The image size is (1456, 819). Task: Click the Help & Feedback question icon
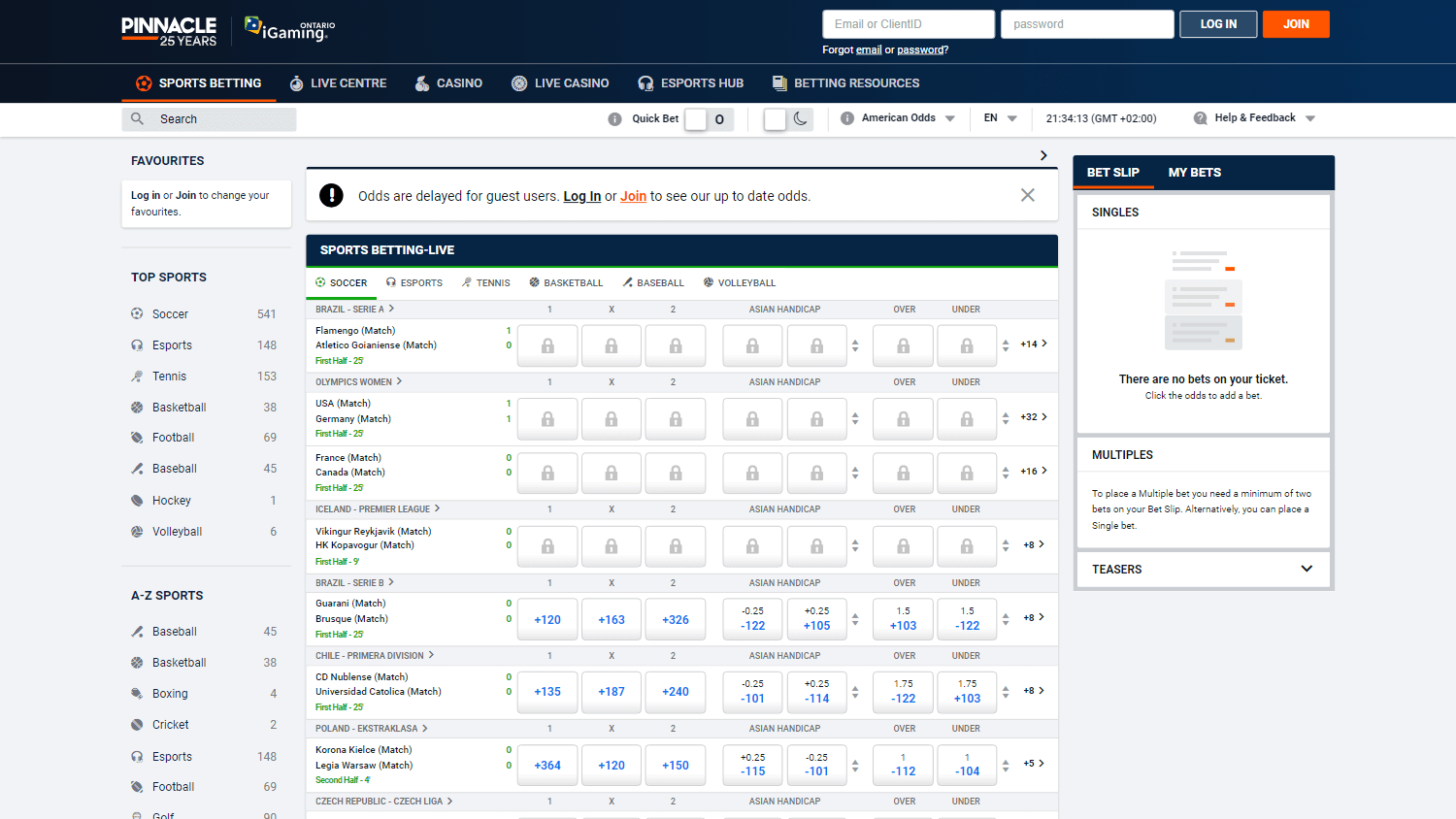[x=1201, y=118]
